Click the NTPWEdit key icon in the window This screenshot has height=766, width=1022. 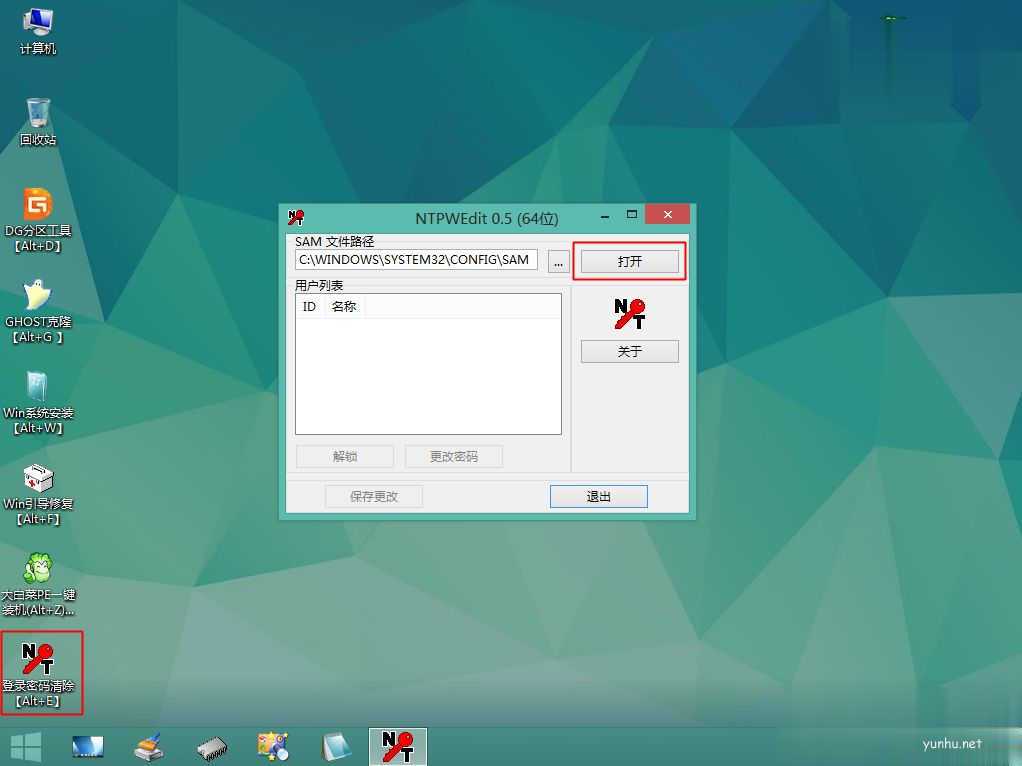pos(628,314)
